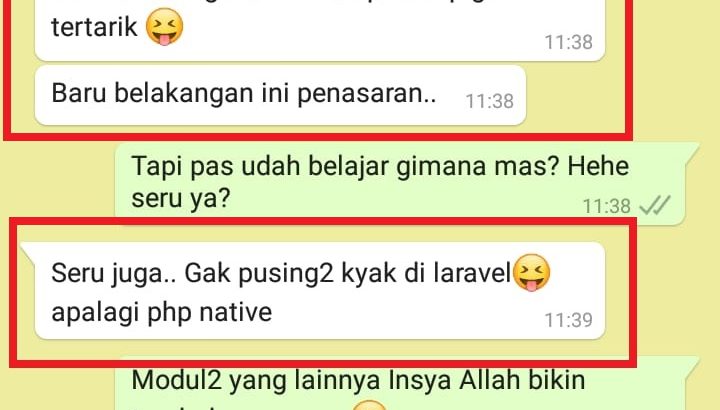Viewport: 720px width, 410px height.
Task: Click the tongue-out emoji after "tertarik"
Action: click(x=164, y=27)
